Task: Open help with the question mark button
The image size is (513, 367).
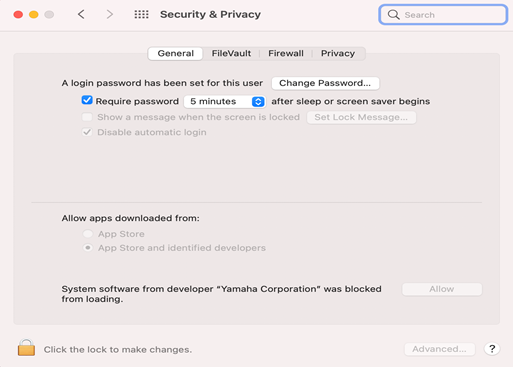Action: click(492, 349)
